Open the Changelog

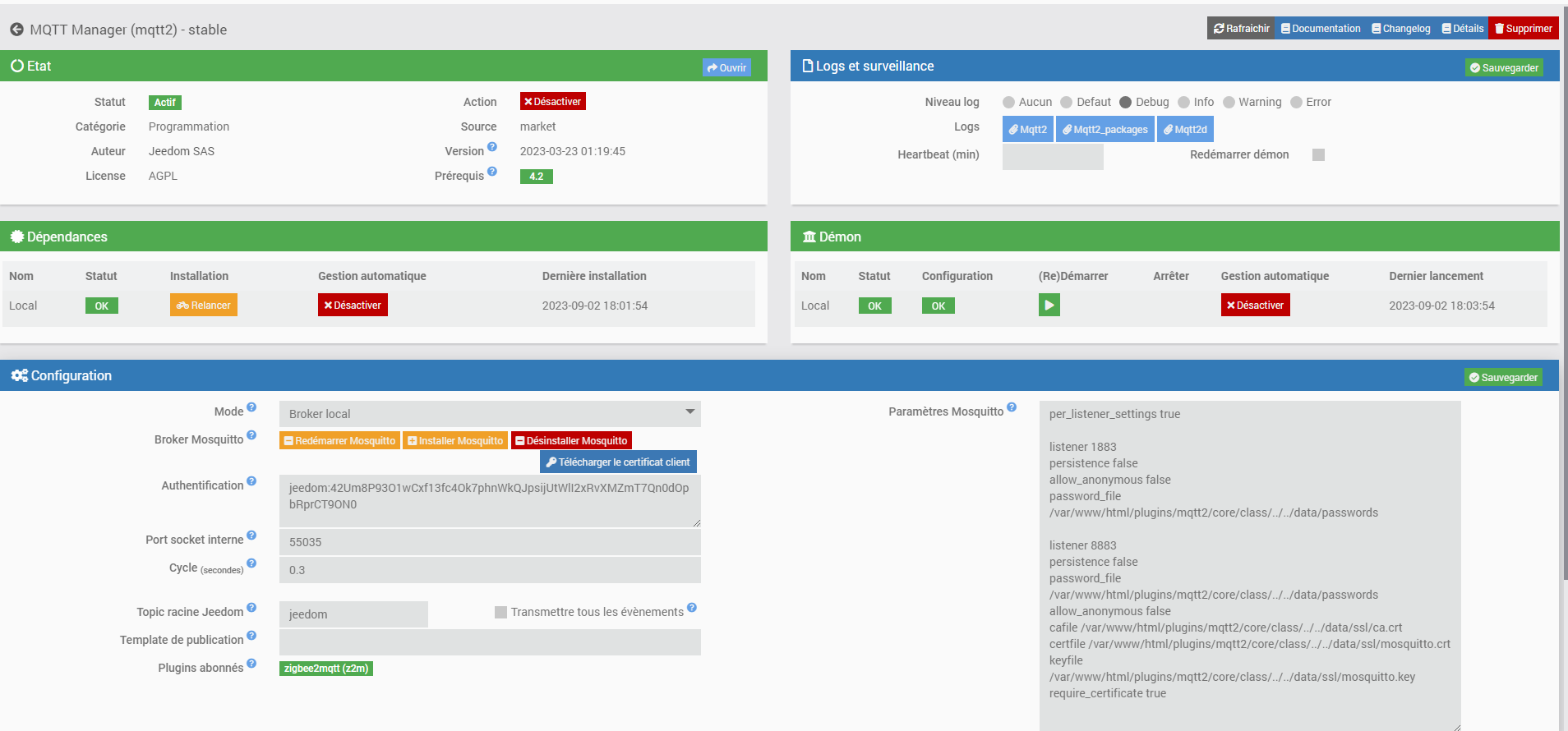pyautogui.click(x=1401, y=29)
